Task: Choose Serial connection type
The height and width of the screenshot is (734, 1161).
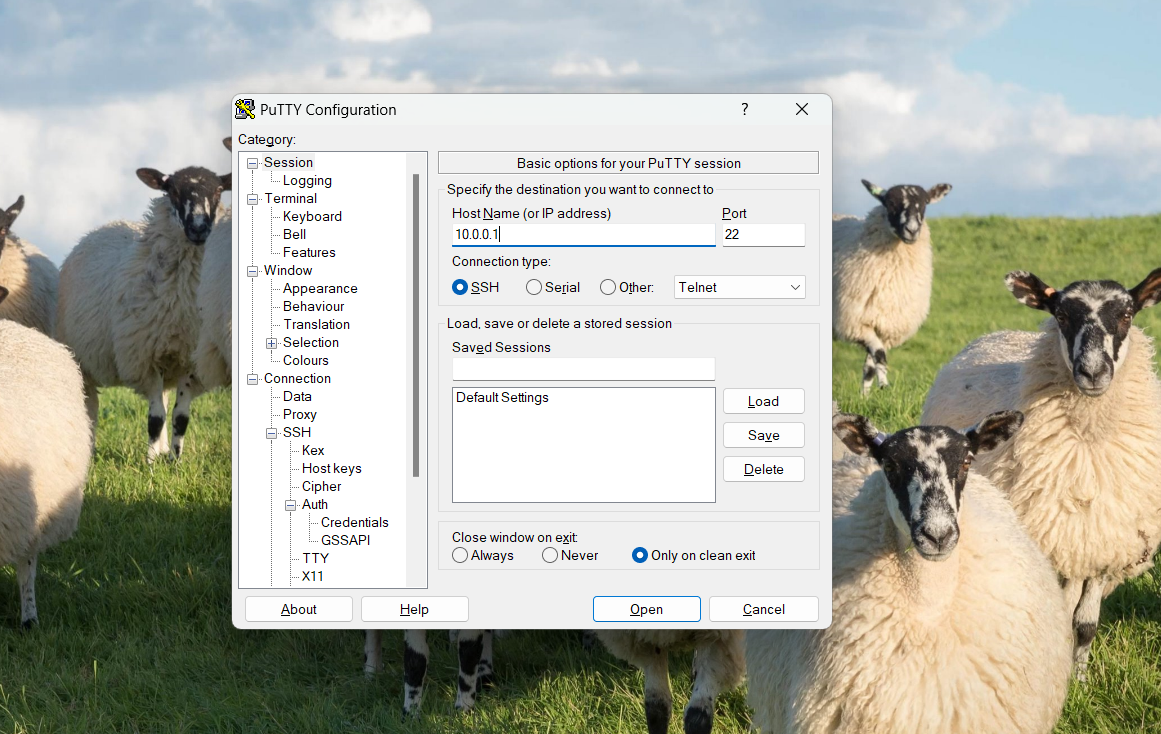Action: (x=533, y=287)
